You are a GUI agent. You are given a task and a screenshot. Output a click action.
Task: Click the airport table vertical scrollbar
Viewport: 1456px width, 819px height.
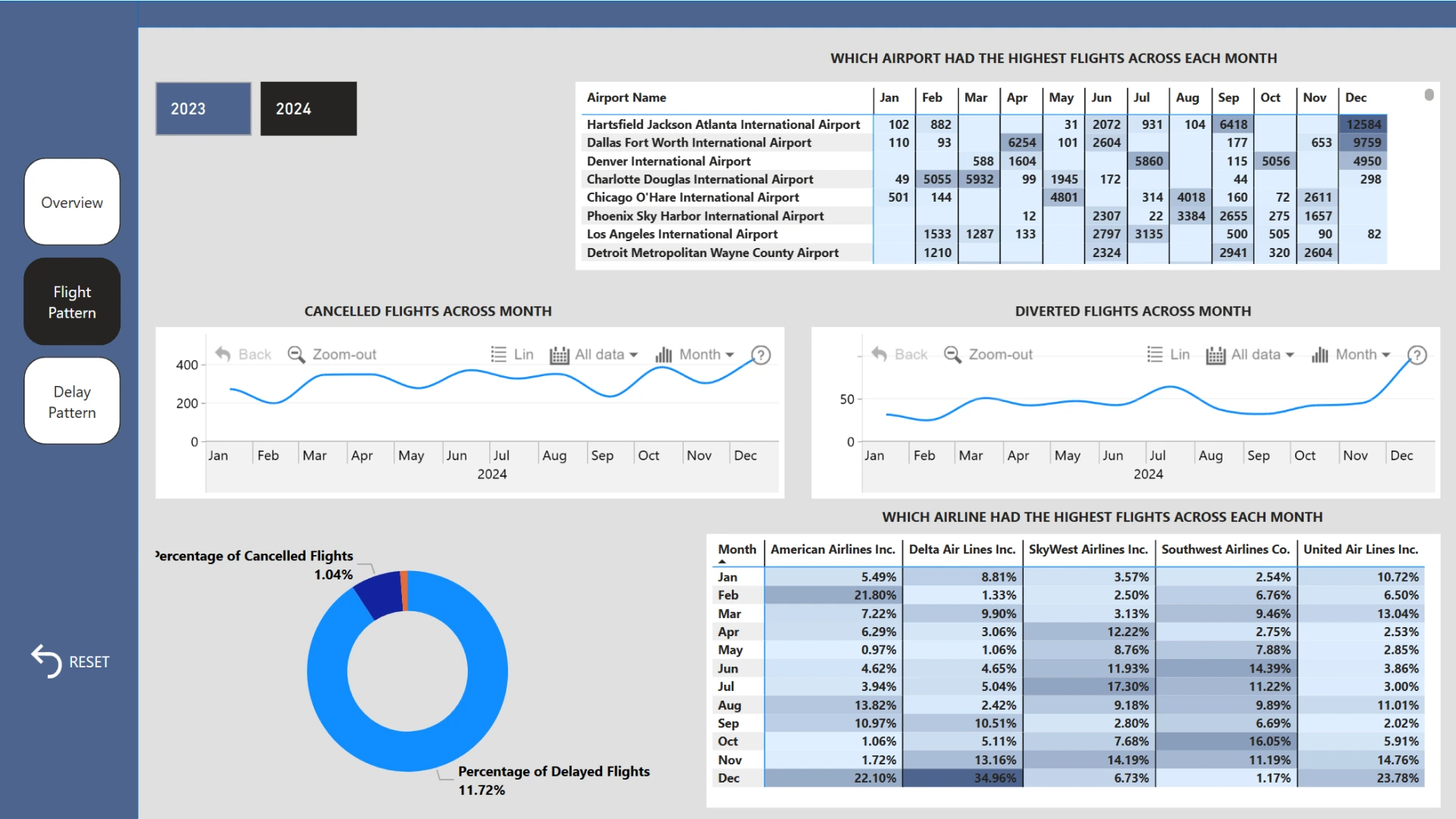point(1429,96)
